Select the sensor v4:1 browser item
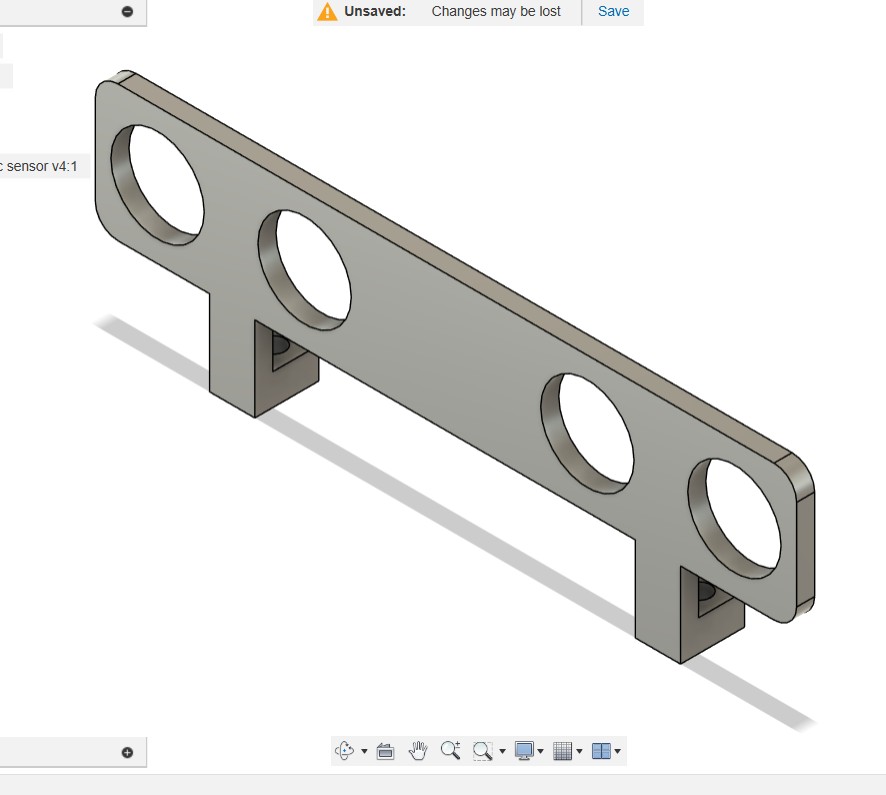 click(38, 166)
